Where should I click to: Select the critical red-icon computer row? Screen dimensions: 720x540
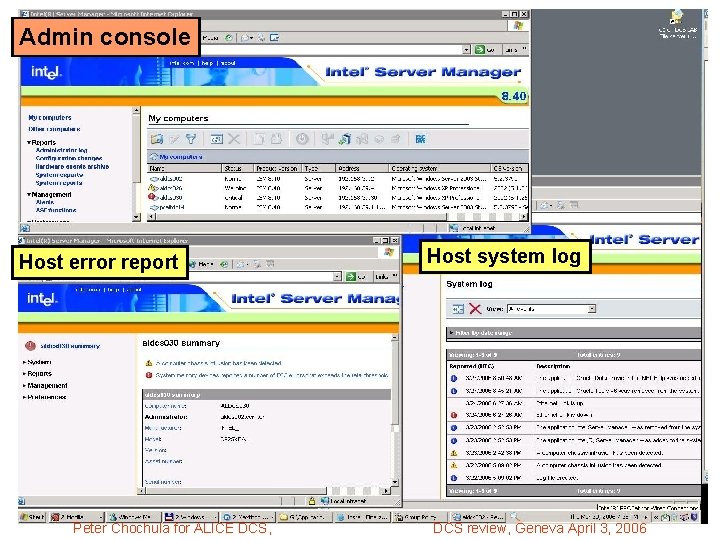tap(338, 197)
